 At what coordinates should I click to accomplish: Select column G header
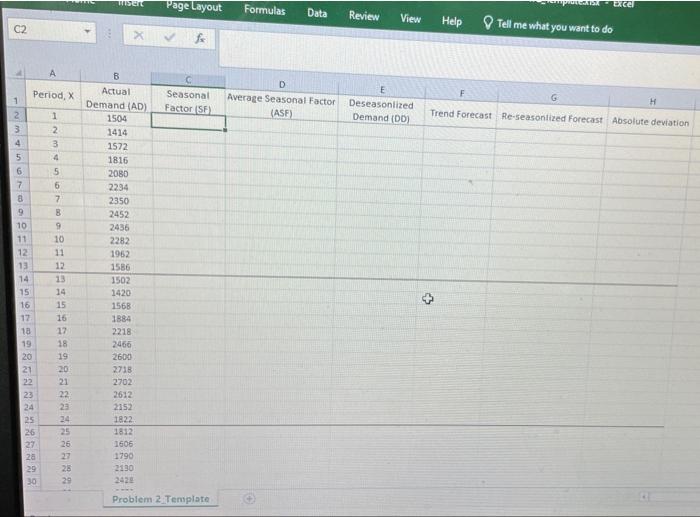(x=554, y=97)
